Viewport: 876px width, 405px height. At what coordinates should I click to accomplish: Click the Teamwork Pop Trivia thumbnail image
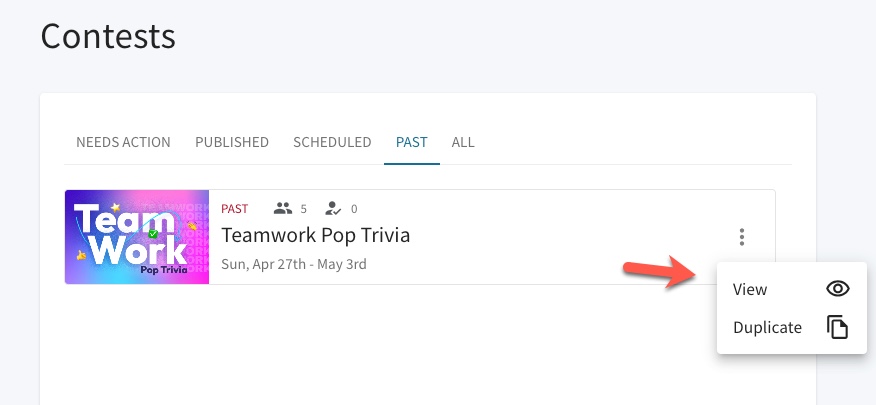[137, 237]
